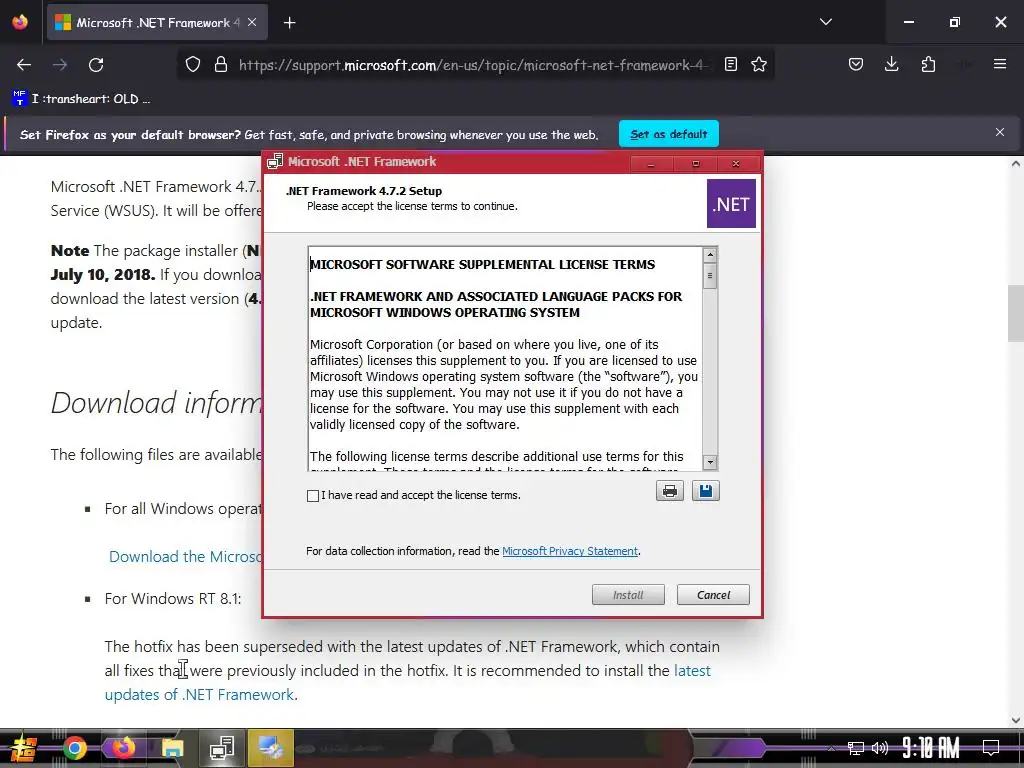Screen dimensions: 1024x768
Task: Expand the list all tabs dropdown
Action: point(825,22)
